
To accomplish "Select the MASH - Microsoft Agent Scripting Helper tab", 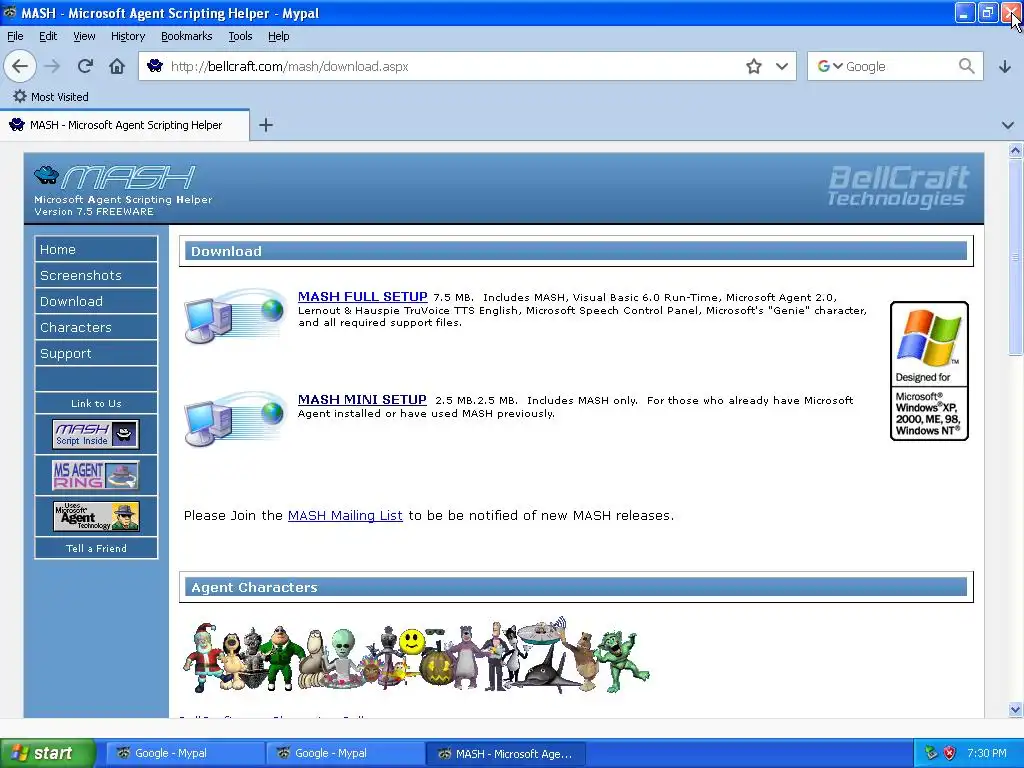I will click(124, 125).
